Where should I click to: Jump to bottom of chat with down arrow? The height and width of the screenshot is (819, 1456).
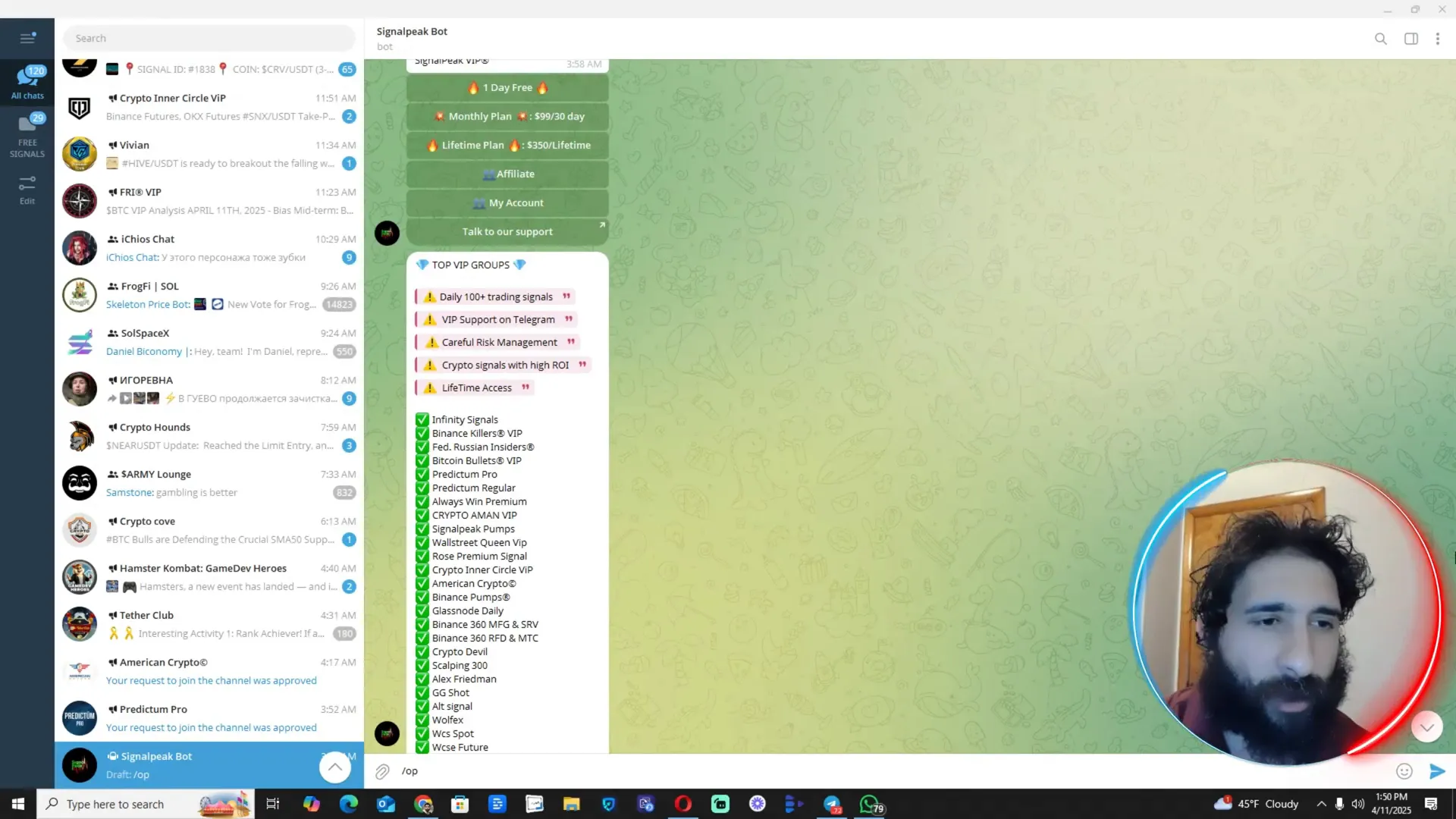point(1426,727)
